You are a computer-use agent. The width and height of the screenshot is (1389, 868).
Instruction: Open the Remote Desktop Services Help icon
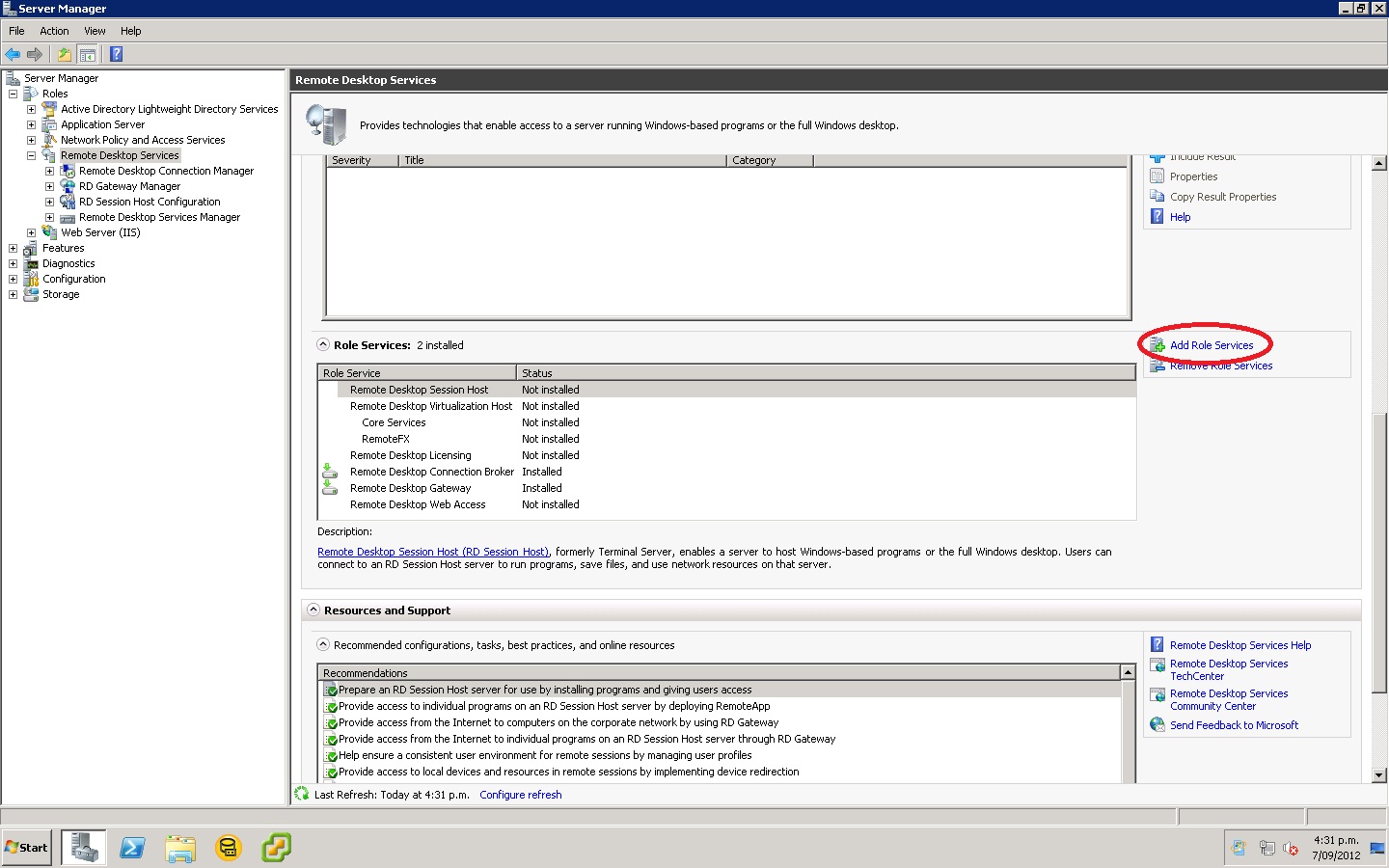(1157, 644)
